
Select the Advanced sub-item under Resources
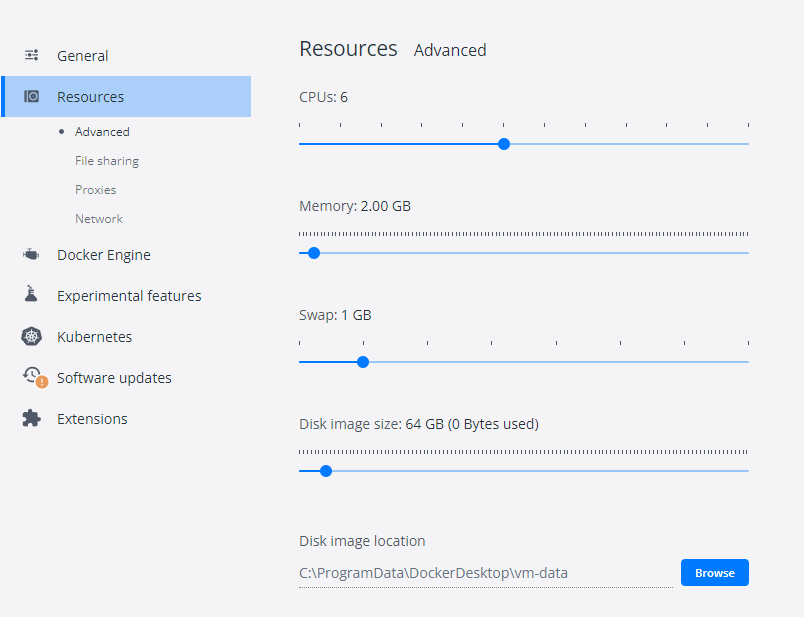(102, 132)
